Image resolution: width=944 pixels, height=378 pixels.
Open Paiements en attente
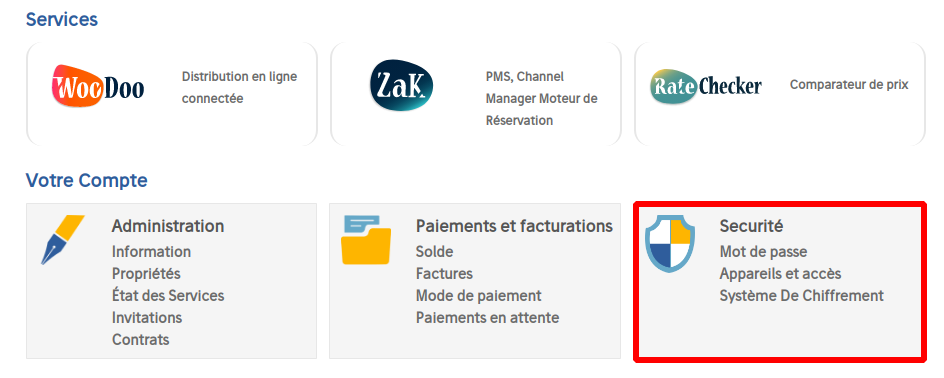[x=488, y=317]
